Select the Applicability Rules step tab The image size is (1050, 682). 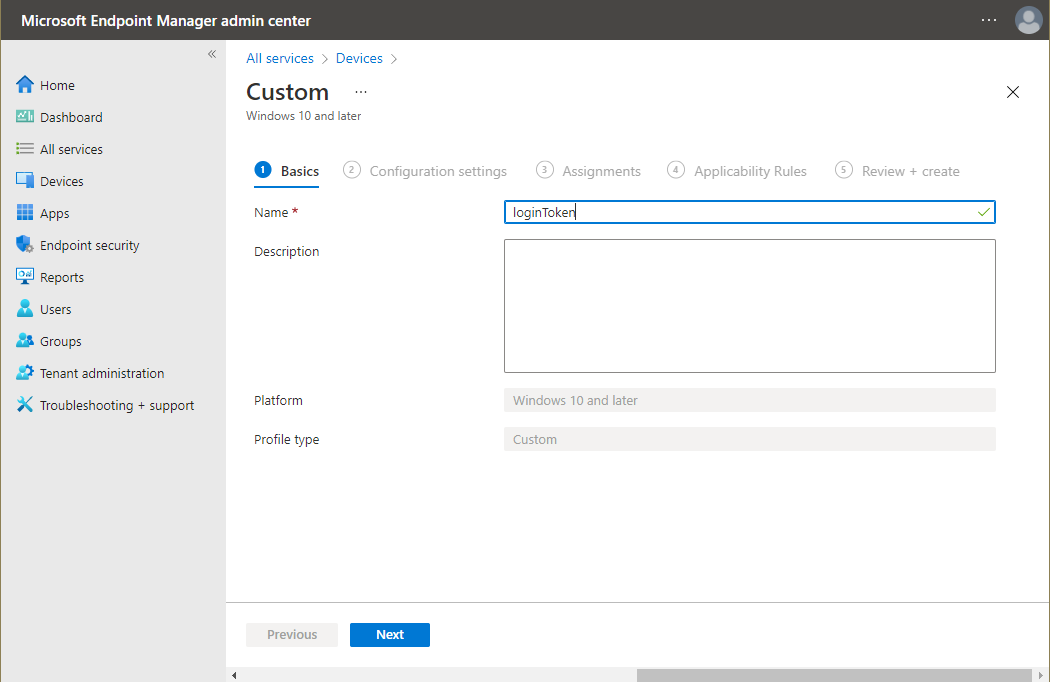[x=737, y=171]
